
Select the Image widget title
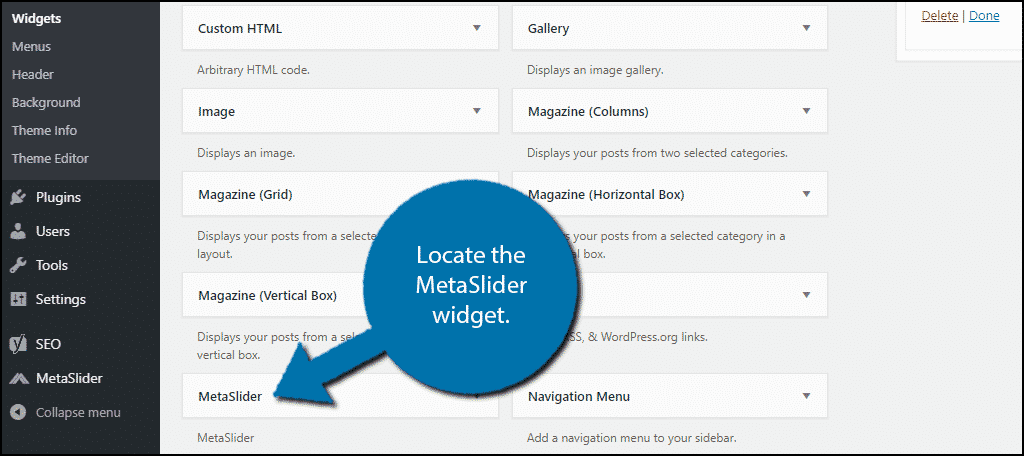click(217, 112)
